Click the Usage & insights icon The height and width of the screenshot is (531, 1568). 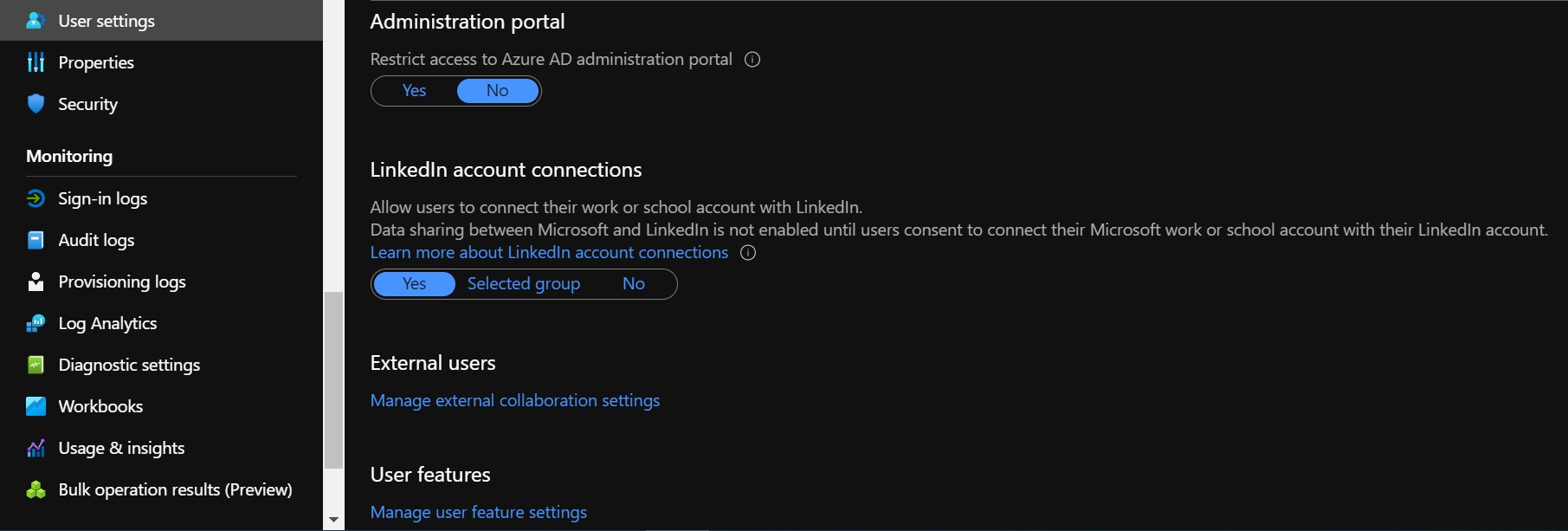point(35,448)
